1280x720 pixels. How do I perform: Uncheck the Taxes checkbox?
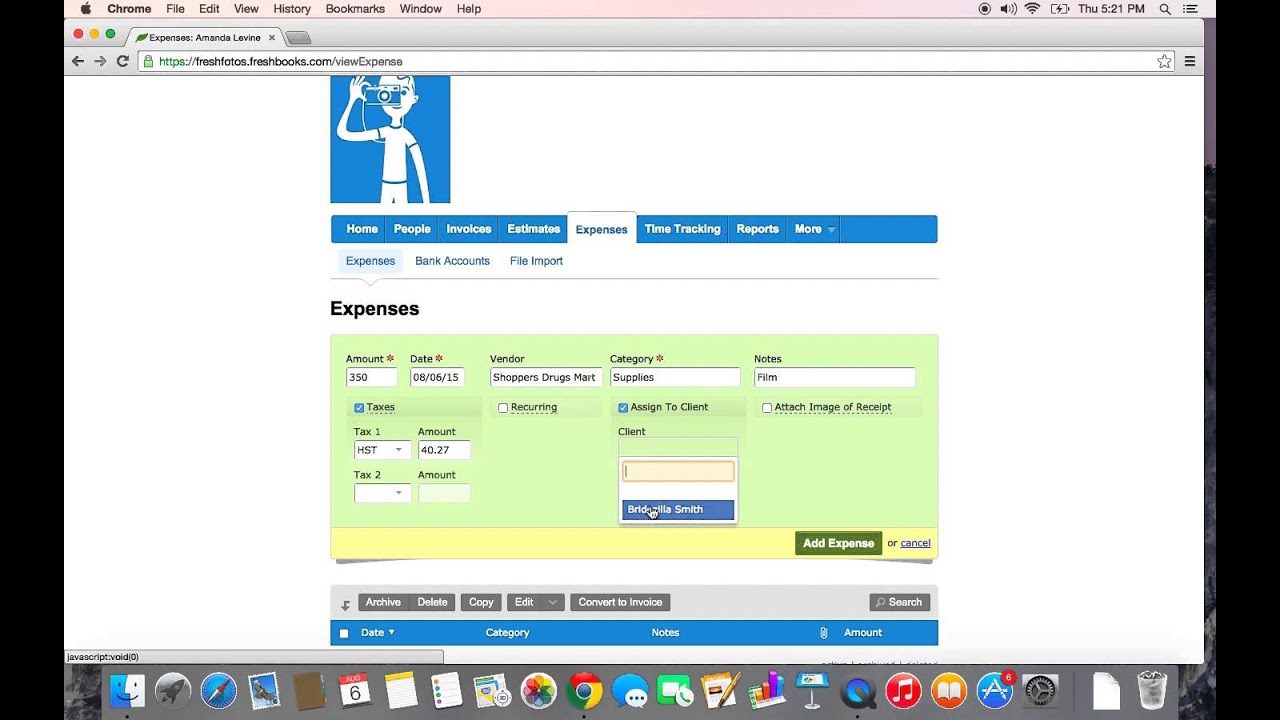[359, 408]
